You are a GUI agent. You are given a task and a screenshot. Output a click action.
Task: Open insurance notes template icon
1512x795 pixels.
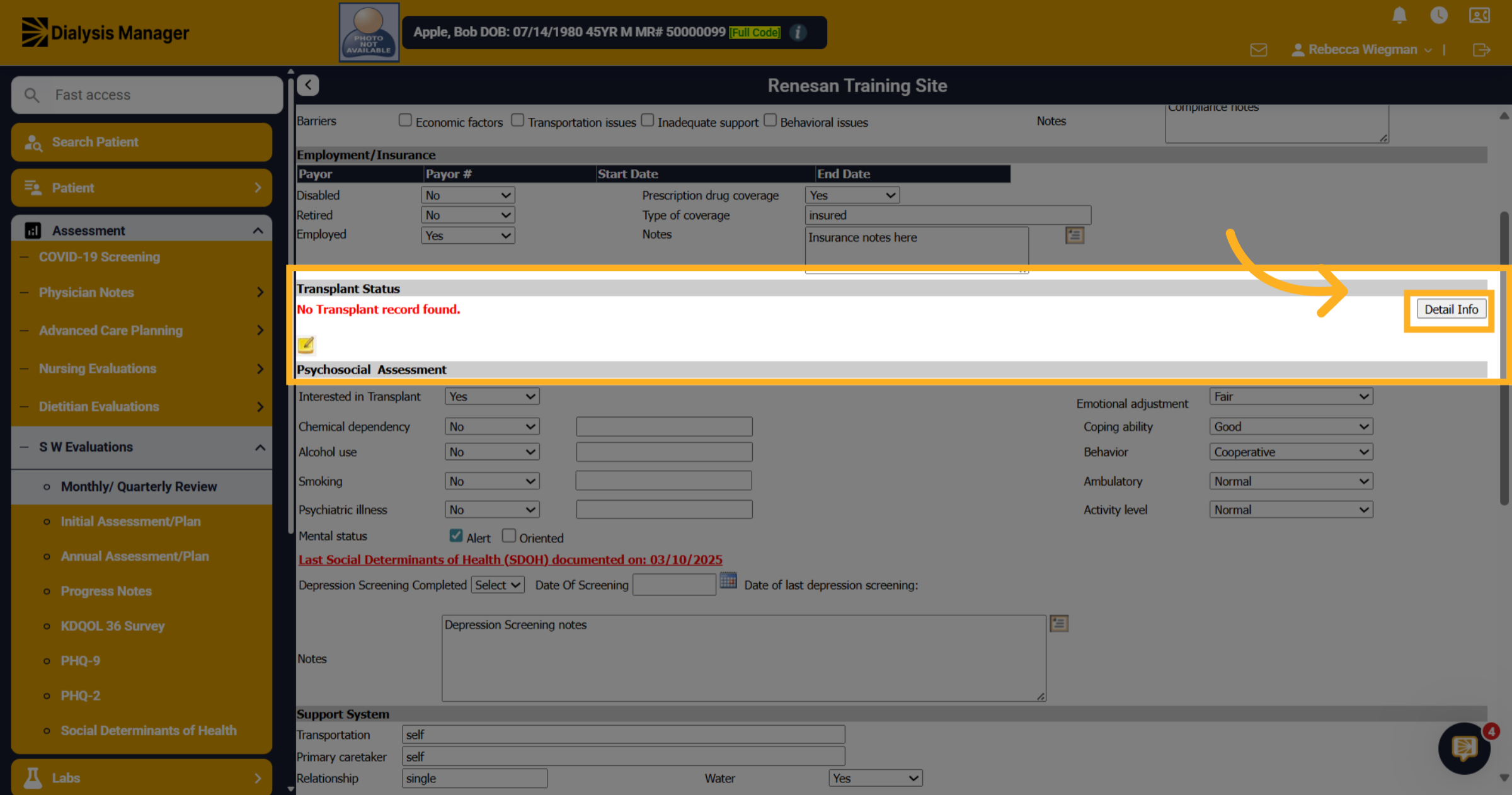(1075, 236)
